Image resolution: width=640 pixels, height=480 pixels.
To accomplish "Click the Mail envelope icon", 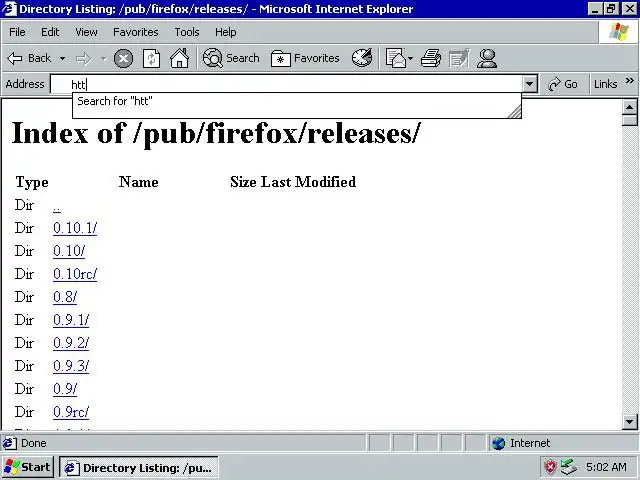I will pyautogui.click(x=395, y=58).
